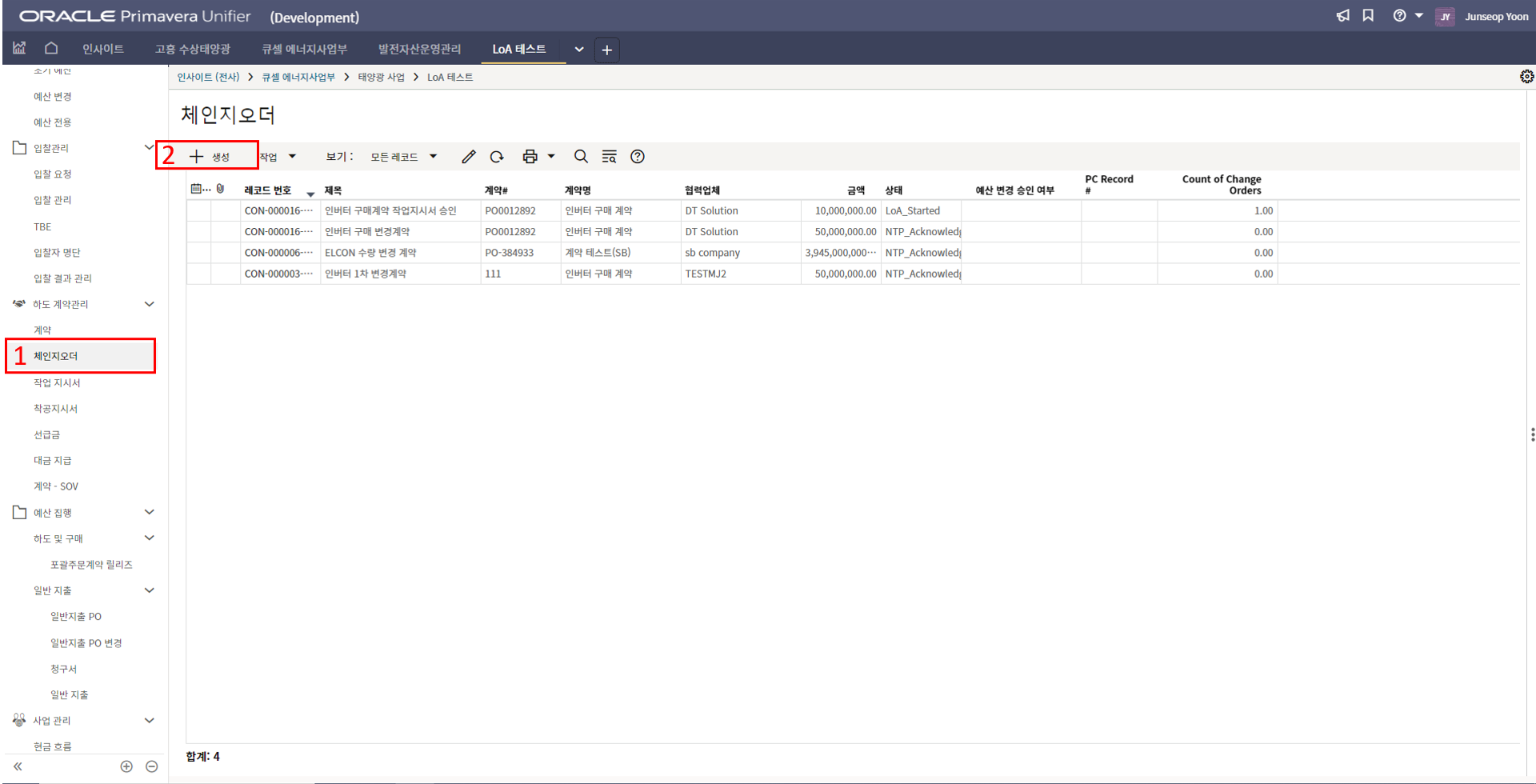The image size is (1536, 784).
Task: Go to home icon in tab bar
Action: pyautogui.click(x=51, y=49)
